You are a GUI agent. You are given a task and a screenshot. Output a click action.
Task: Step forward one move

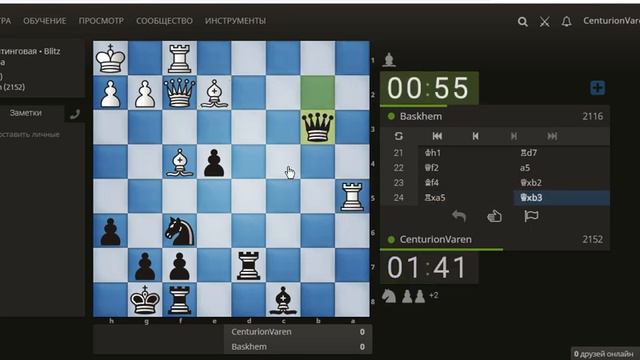point(513,136)
